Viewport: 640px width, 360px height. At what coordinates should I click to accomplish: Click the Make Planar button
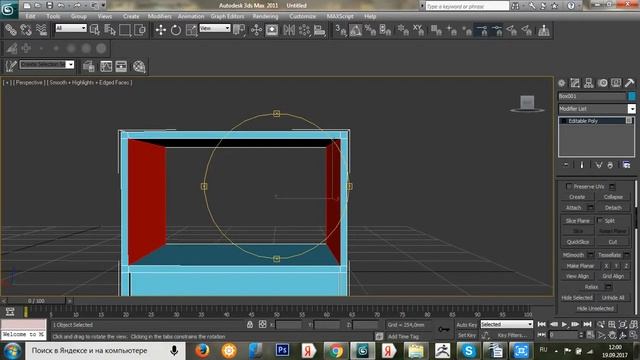point(580,266)
